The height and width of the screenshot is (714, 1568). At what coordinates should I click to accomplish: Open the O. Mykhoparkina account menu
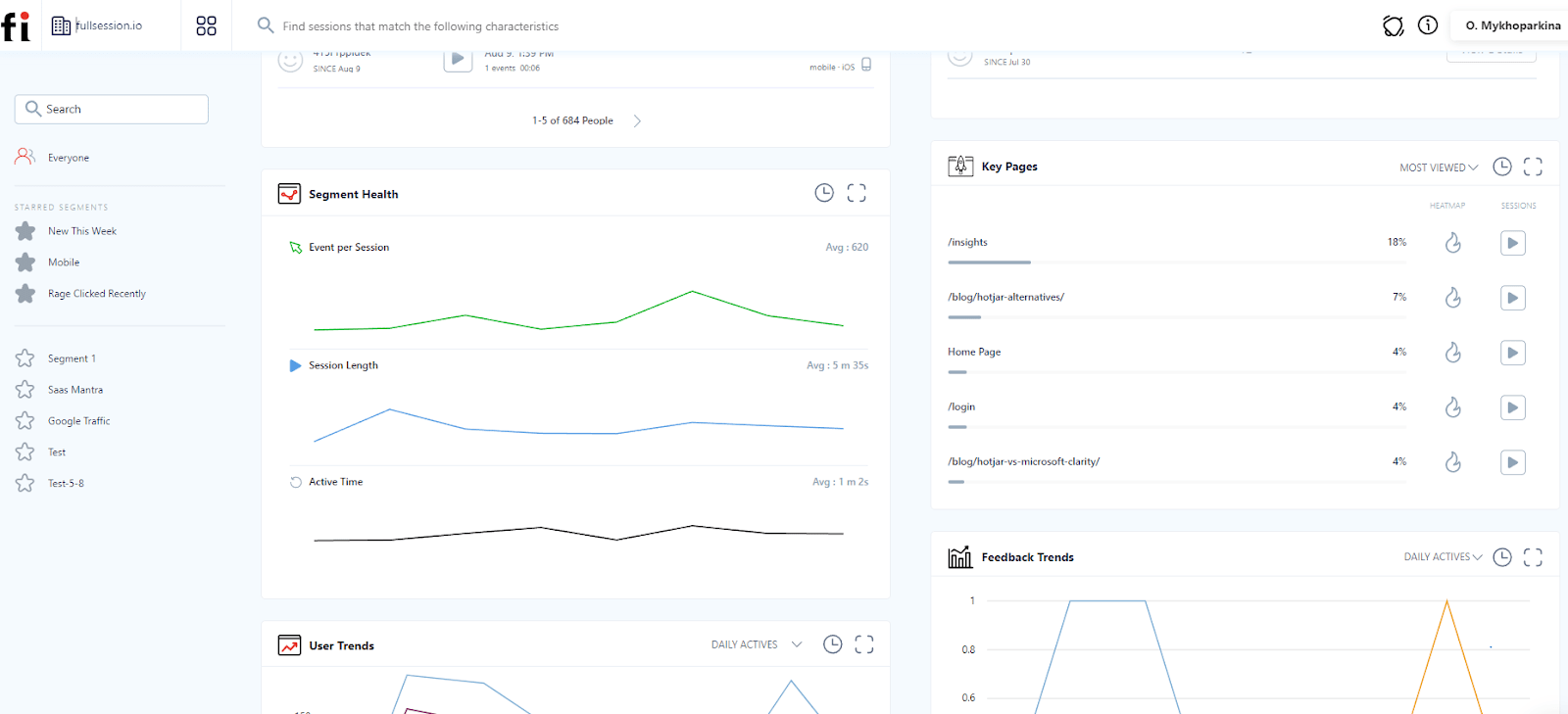[x=1512, y=25]
